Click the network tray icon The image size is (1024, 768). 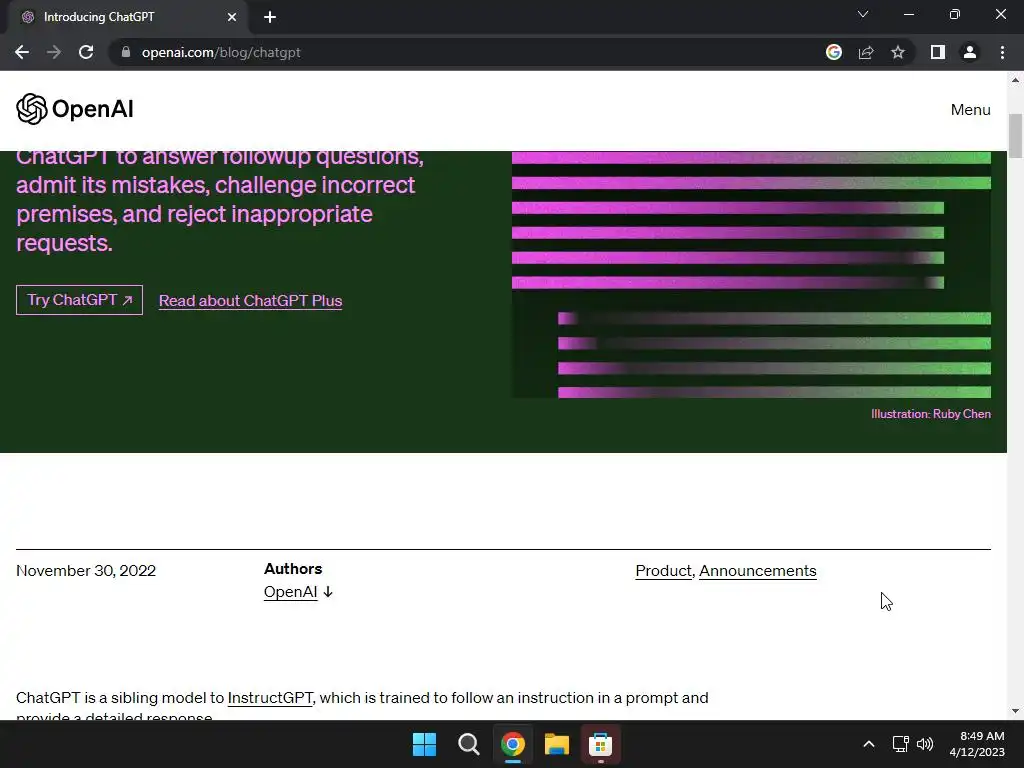(901, 744)
